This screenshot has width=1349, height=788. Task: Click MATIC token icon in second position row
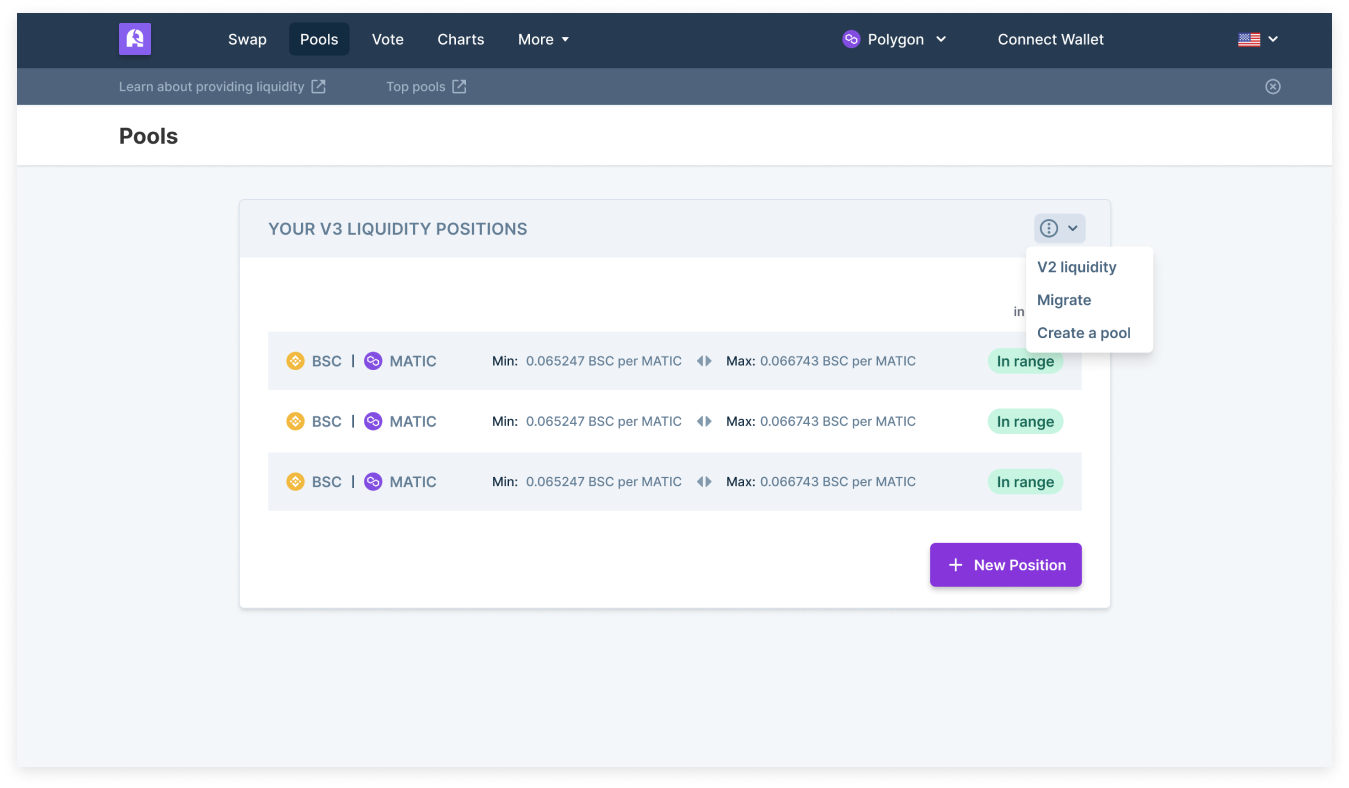pos(373,421)
